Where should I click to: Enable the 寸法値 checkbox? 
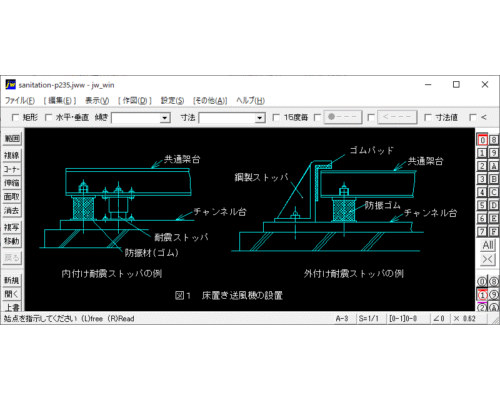[428, 117]
